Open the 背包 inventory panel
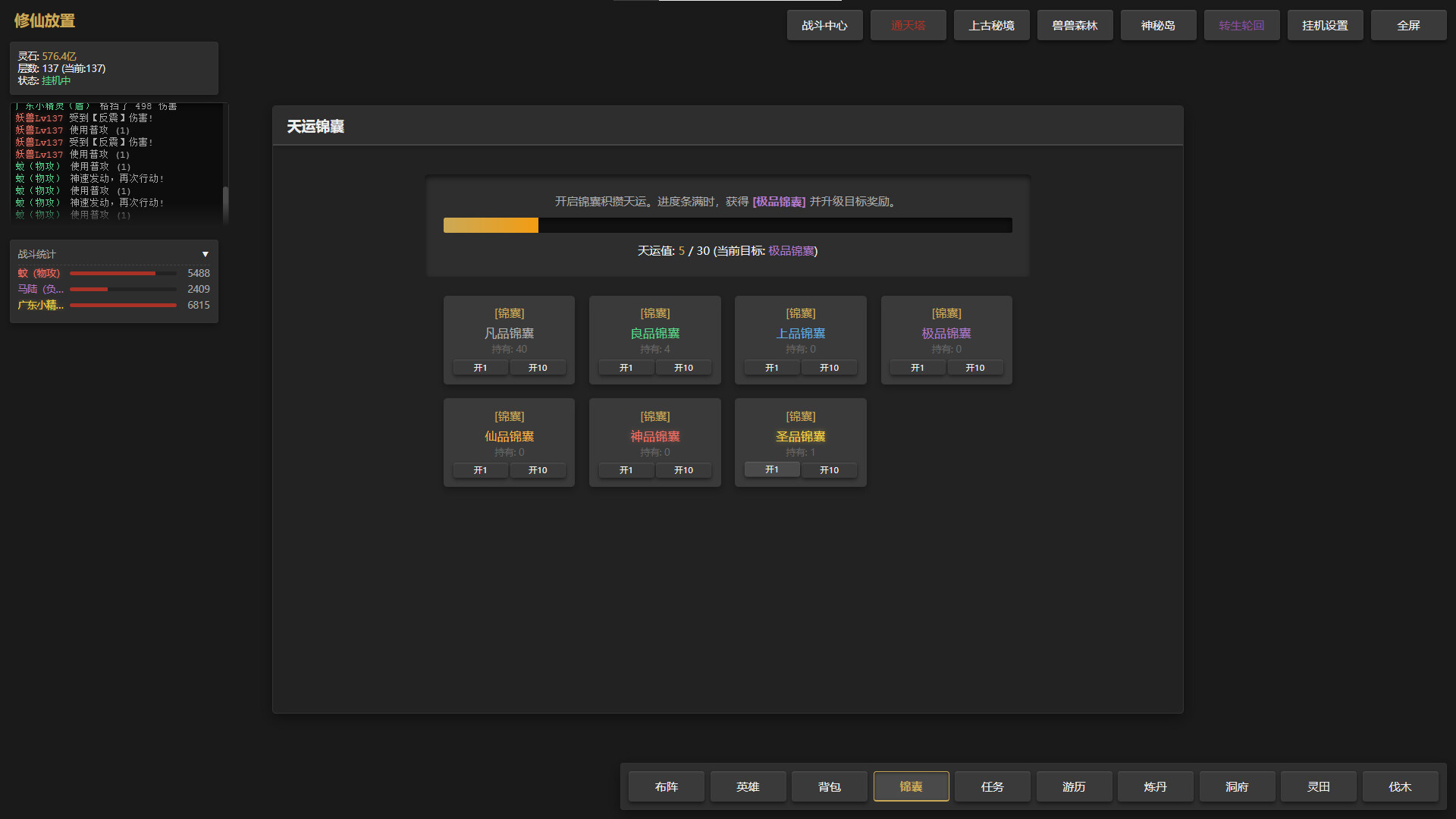This screenshot has width=1456, height=819. point(829,786)
